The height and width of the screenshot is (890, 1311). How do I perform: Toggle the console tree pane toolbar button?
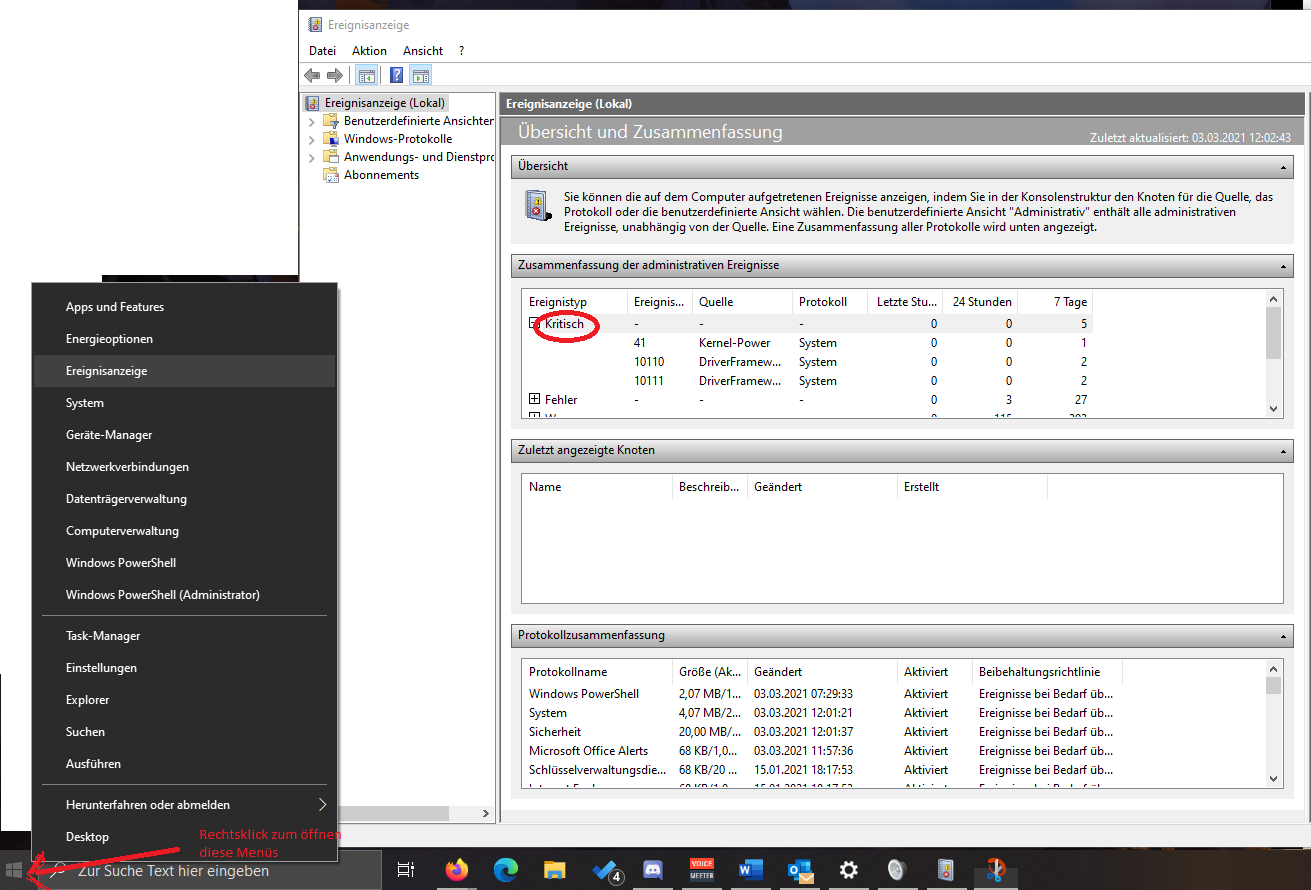(367, 75)
